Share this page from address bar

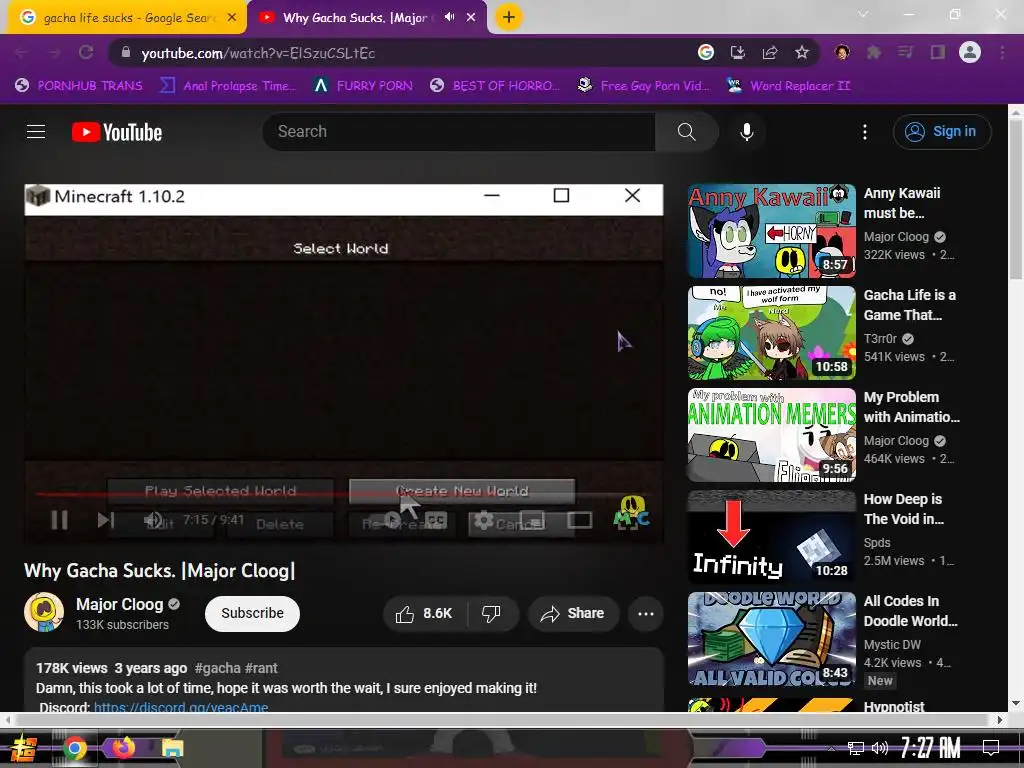coord(770,53)
